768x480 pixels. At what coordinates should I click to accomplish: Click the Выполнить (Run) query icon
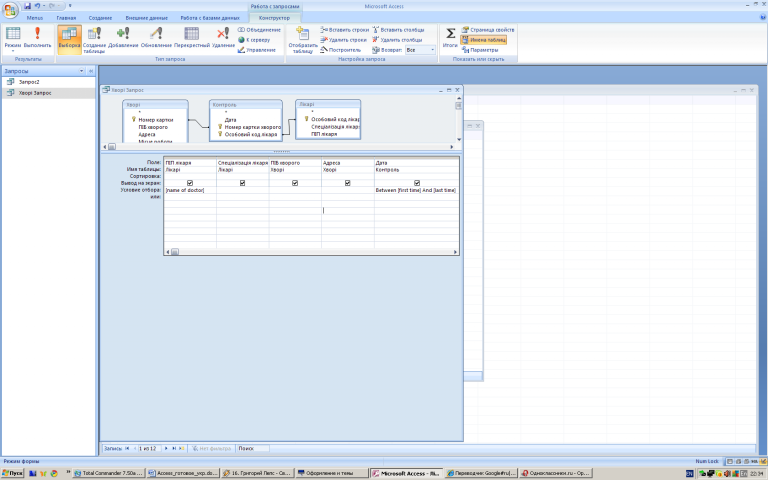click(x=38, y=37)
